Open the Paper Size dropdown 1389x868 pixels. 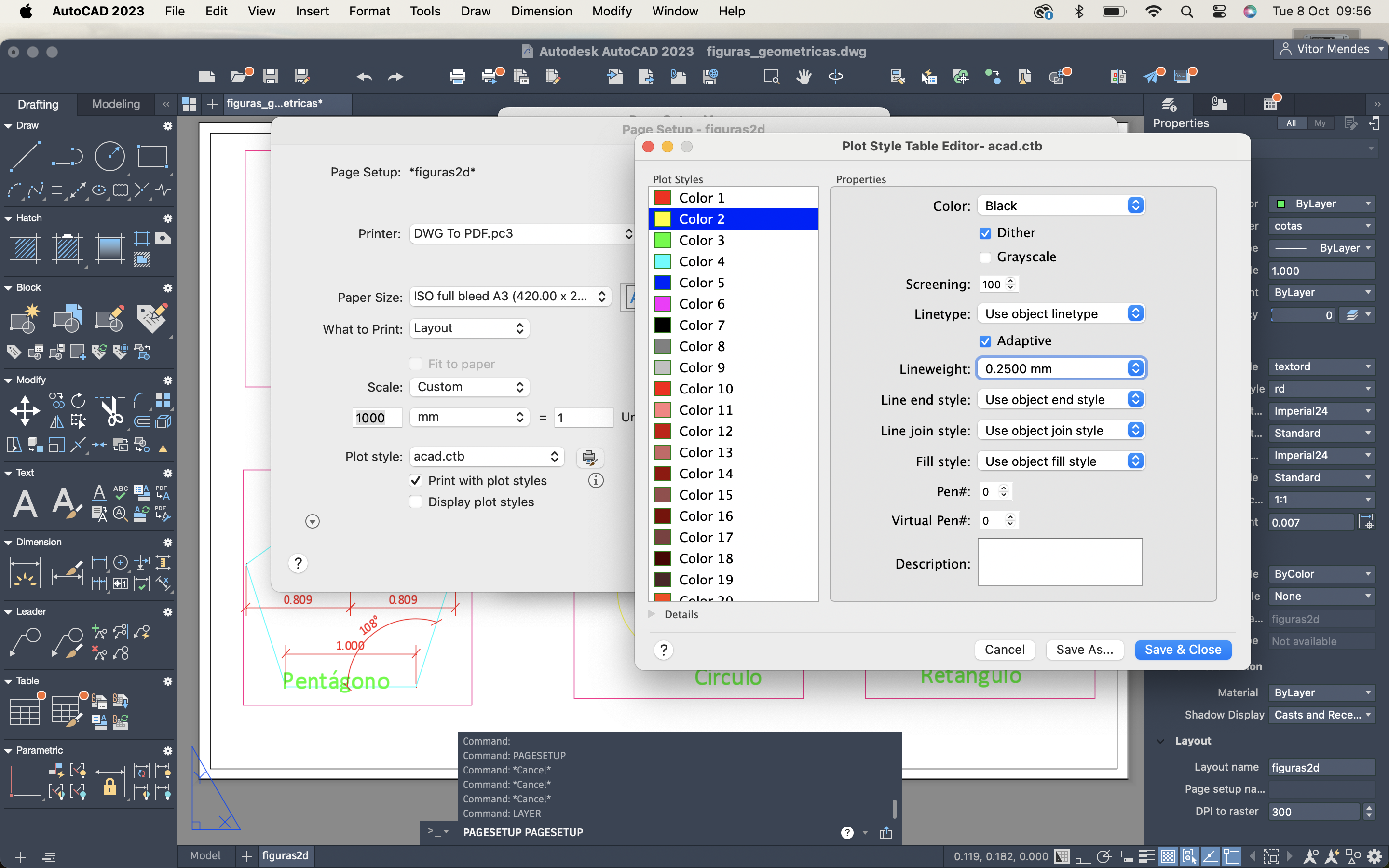pyautogui.click(x=510, y=296)
